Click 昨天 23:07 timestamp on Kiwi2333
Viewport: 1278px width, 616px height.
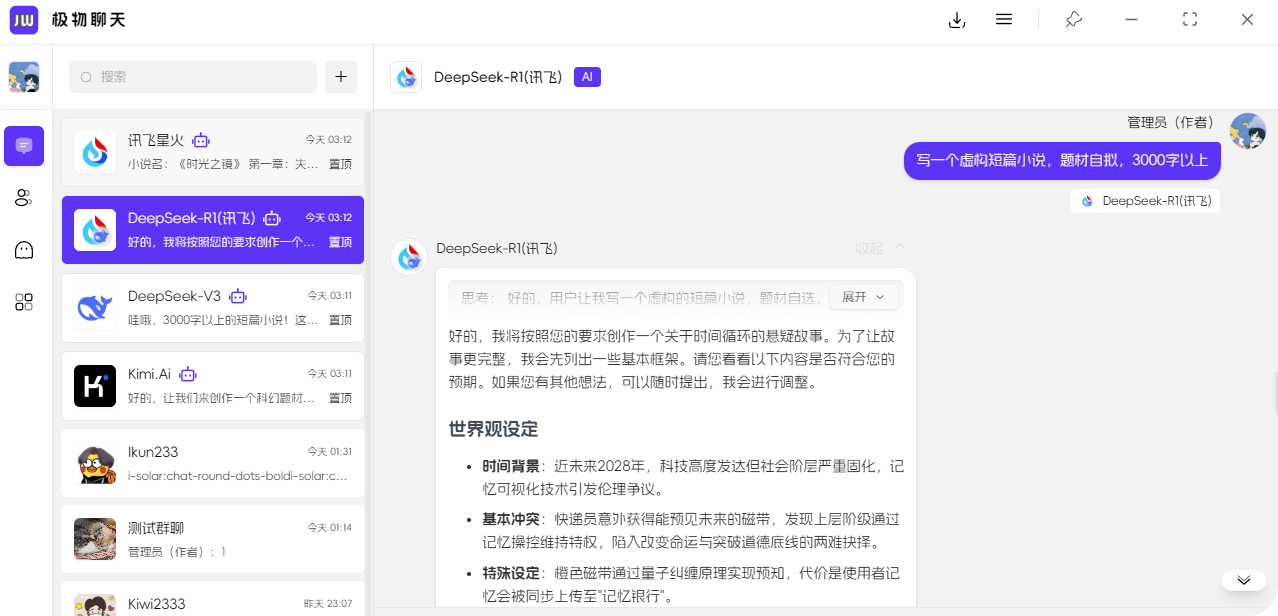pos(328,604)
